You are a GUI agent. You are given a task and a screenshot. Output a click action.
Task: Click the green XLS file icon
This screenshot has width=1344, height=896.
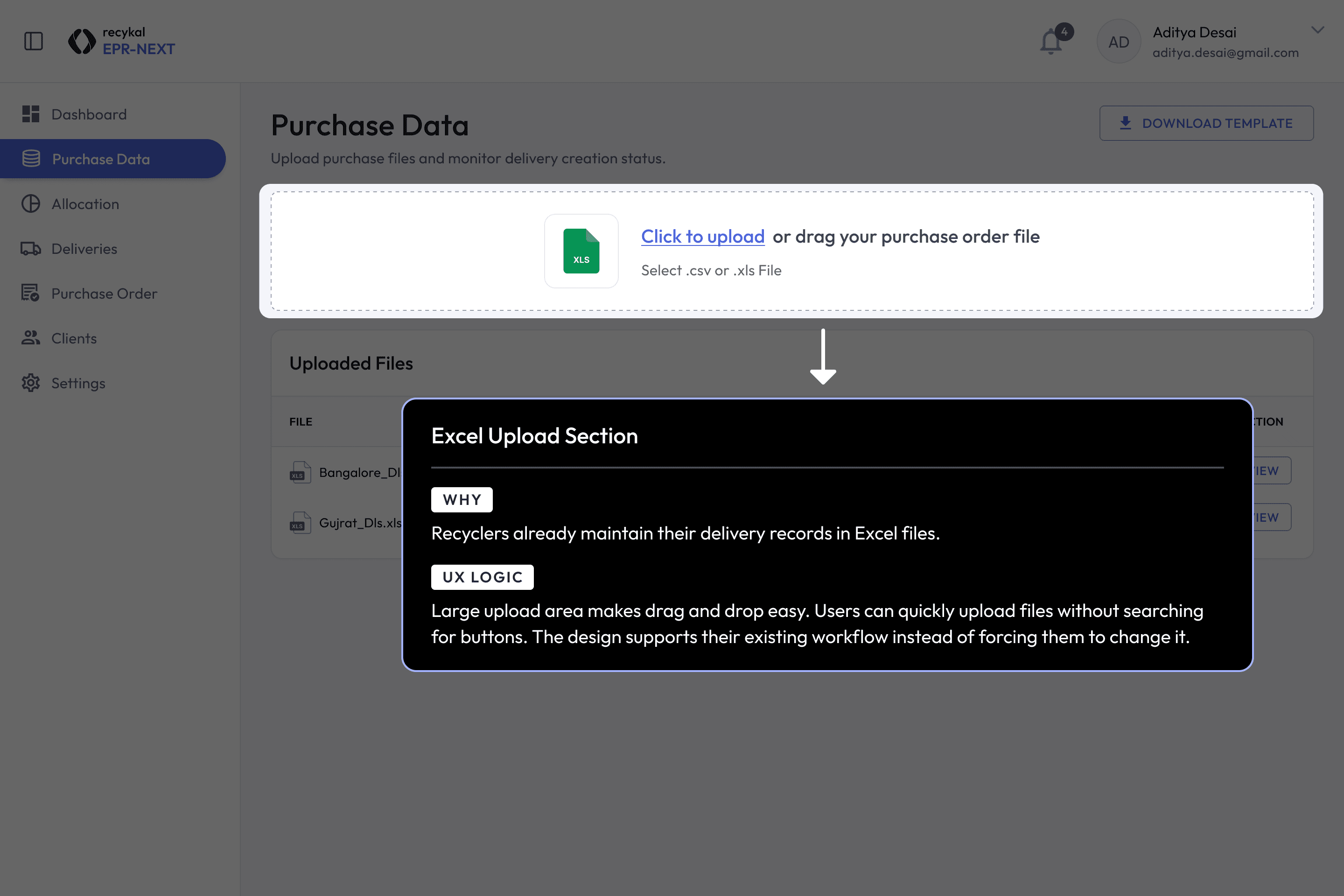[581, 251]
